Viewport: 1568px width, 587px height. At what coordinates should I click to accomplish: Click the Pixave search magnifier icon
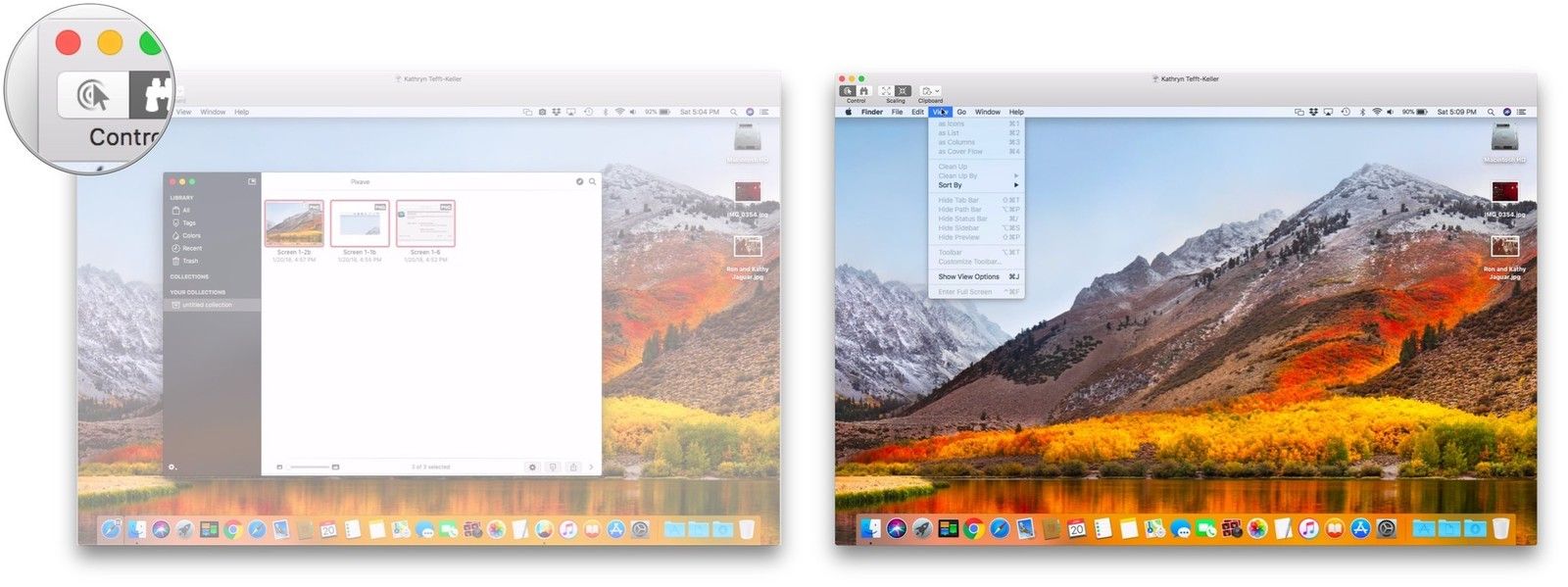[x=592, y=182]
